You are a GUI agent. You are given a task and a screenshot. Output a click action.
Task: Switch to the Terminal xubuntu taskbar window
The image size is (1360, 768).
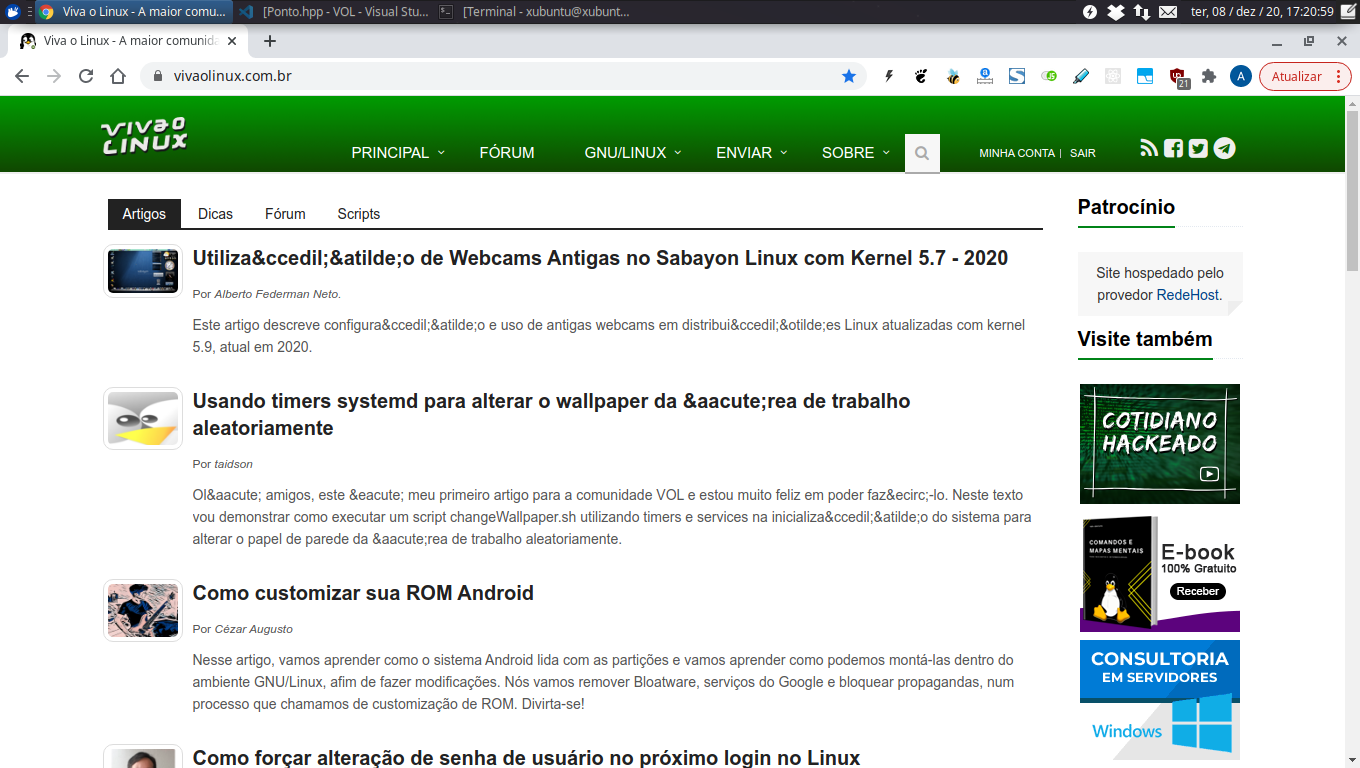pyautogui.click(x=535, y=12)
